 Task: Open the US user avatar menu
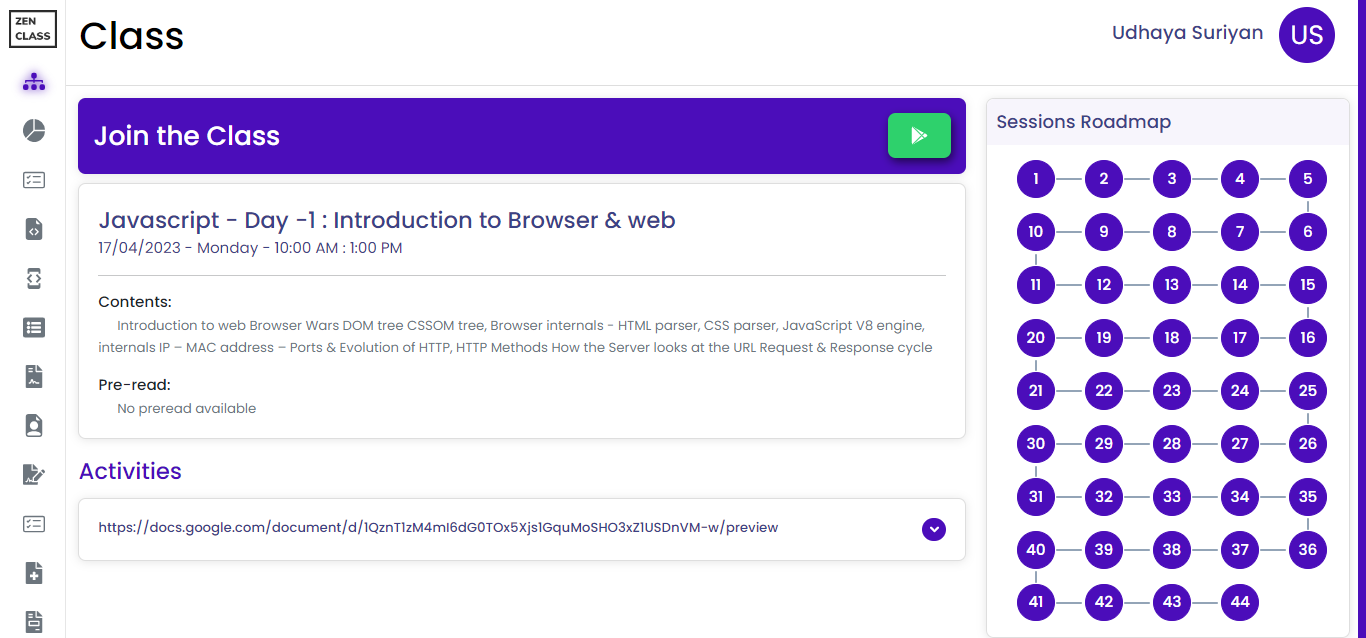coord(1307,35)
